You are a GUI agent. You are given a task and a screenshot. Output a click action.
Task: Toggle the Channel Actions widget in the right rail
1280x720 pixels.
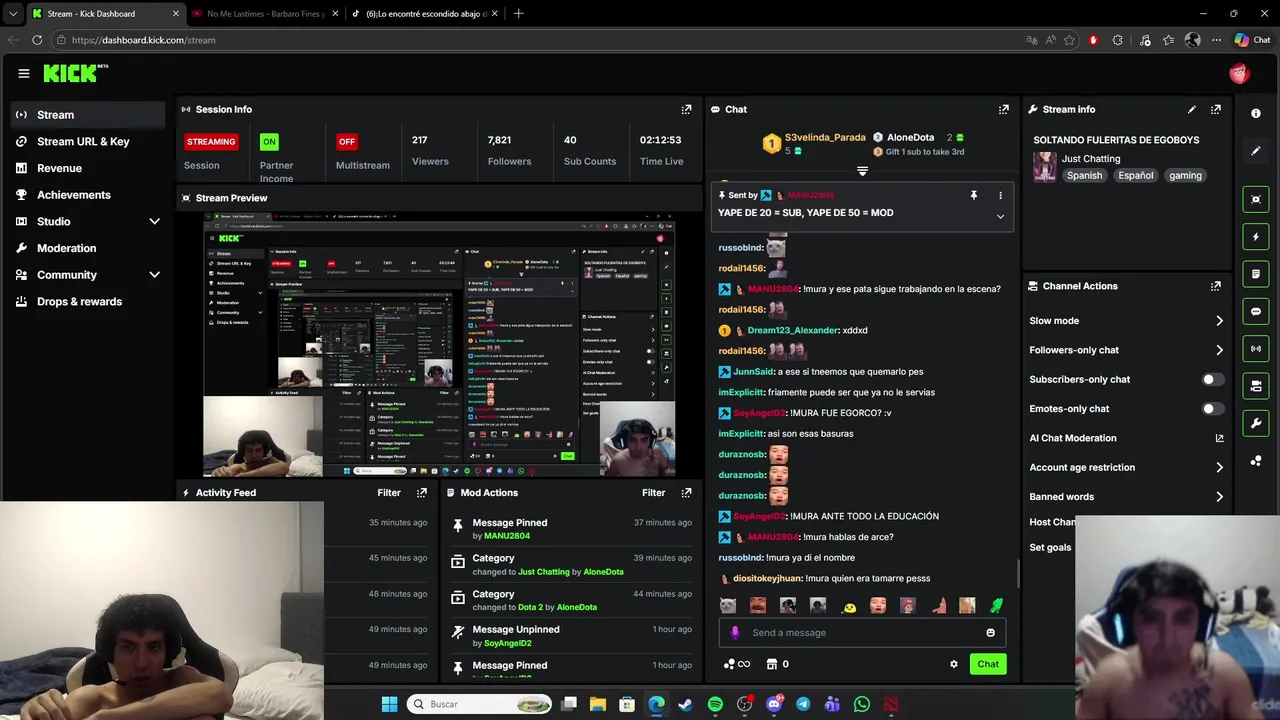1256,386
